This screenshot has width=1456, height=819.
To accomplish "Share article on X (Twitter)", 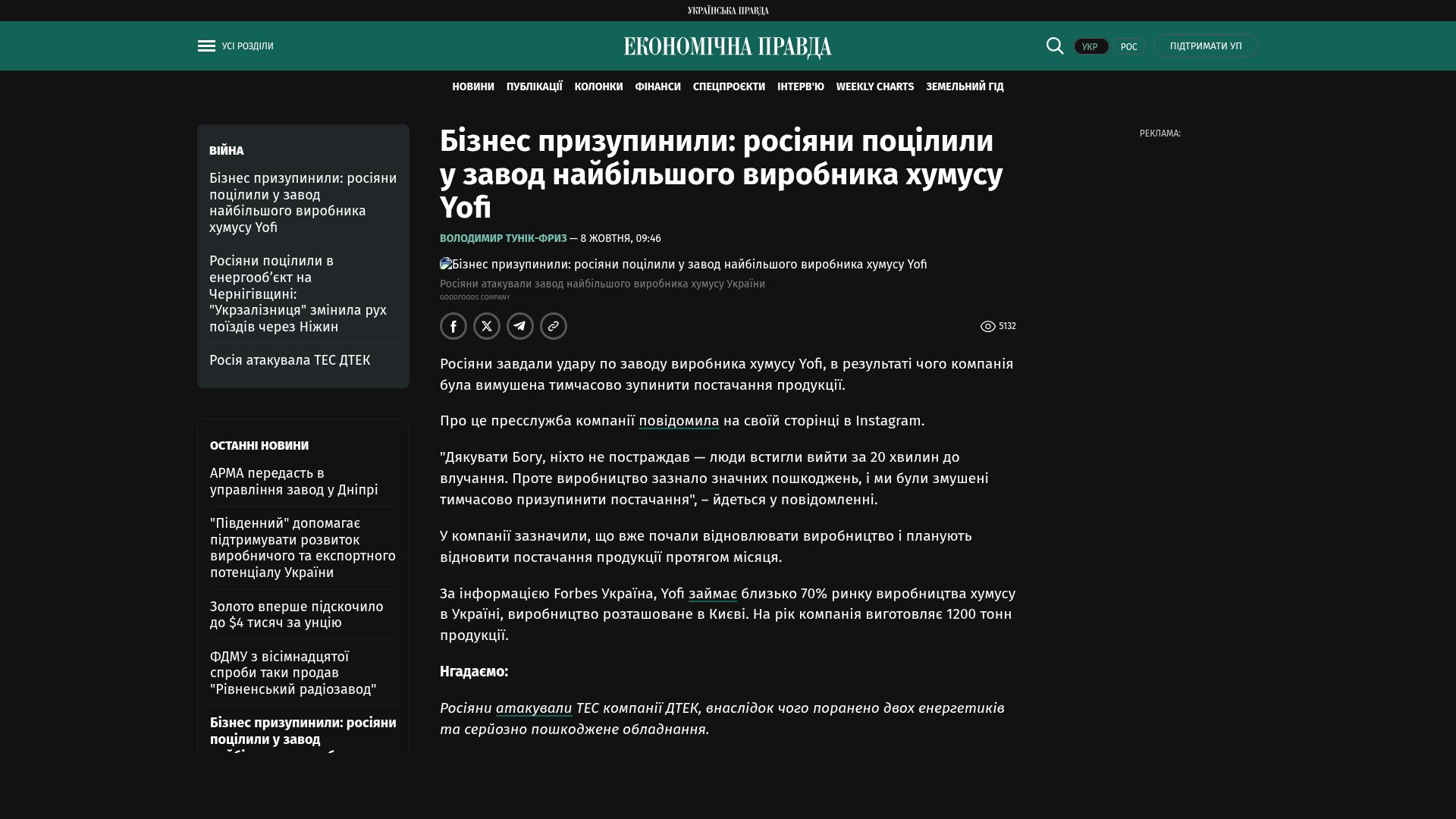I will click(x=487, y=326).
